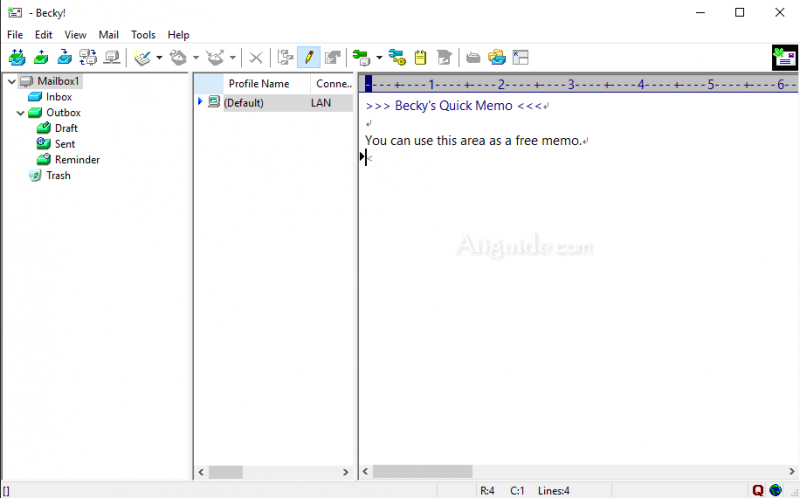Screen dimensions: 800x498
Task: Click the grayed icon right of pencil
Action: [x=333, y=57]
